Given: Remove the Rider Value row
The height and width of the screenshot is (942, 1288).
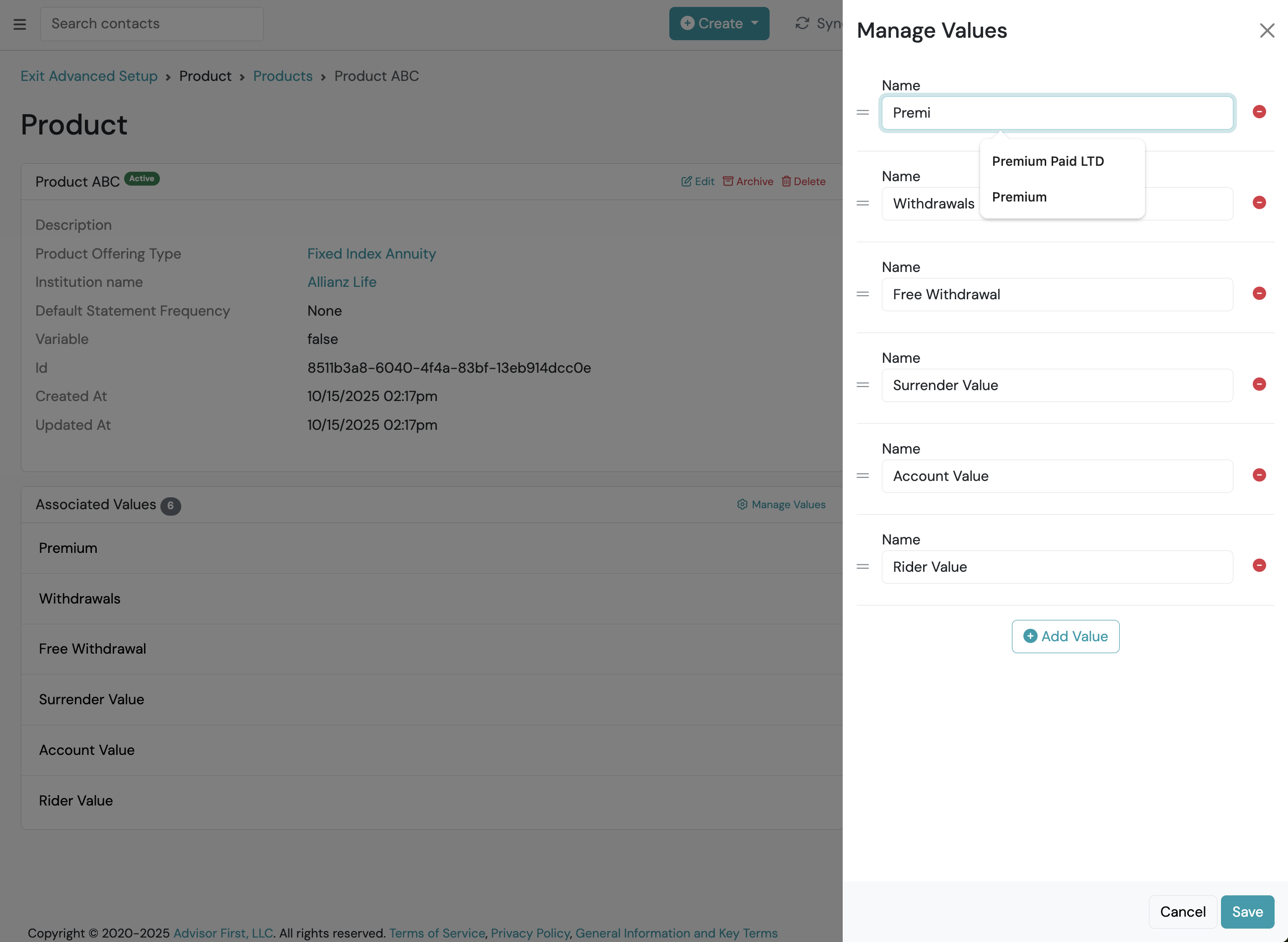Looking at the screenshot, I should (1259, 565).
